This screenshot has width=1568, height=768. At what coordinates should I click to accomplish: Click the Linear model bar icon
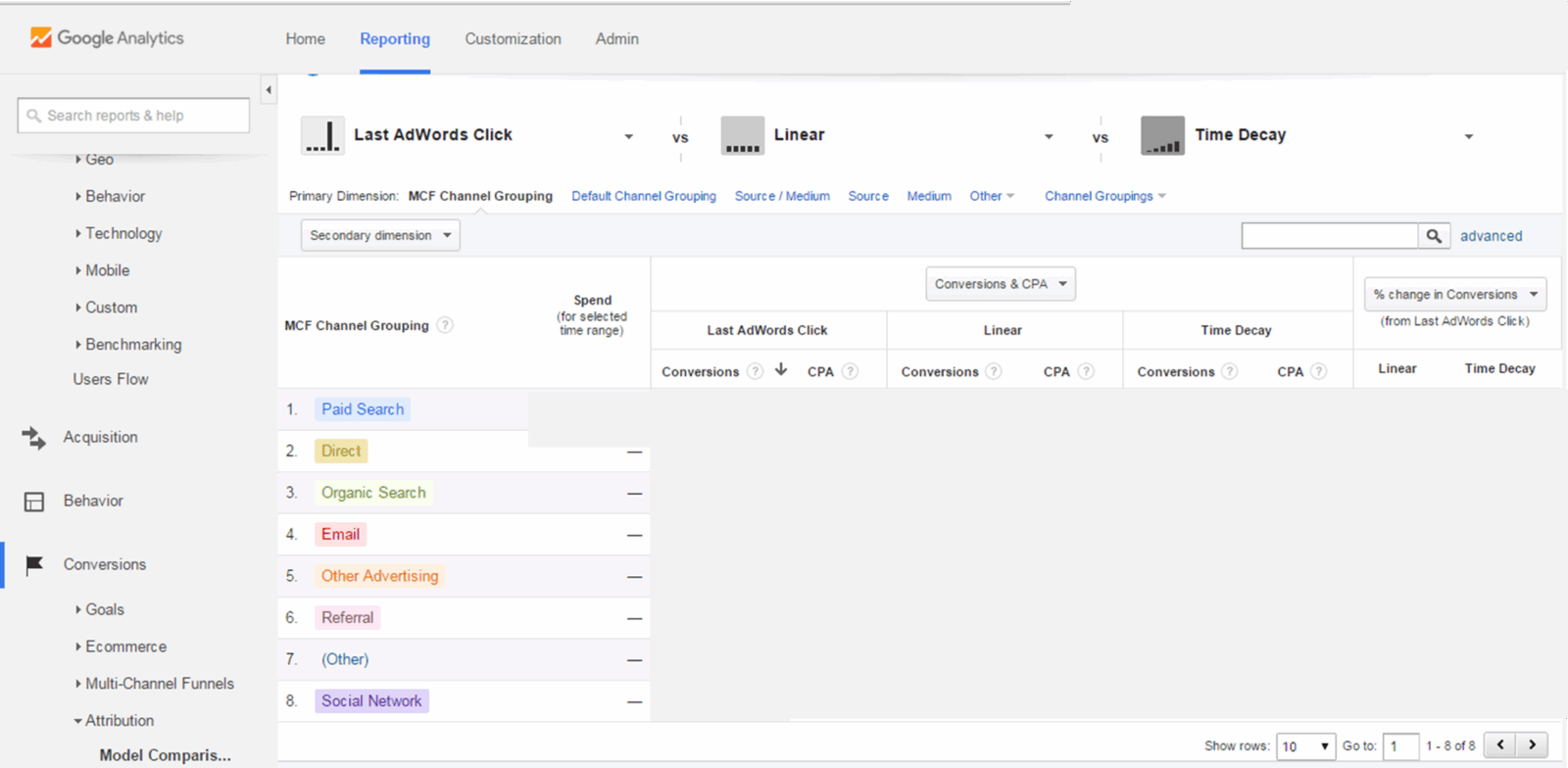pyautogui.click(x=742, y=135)
